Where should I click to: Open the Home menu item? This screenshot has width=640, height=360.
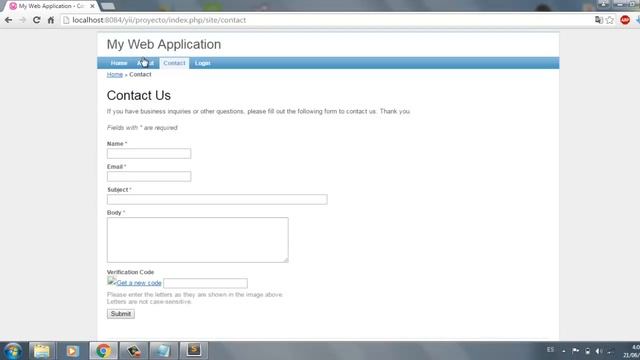click(x=119, y=63)
